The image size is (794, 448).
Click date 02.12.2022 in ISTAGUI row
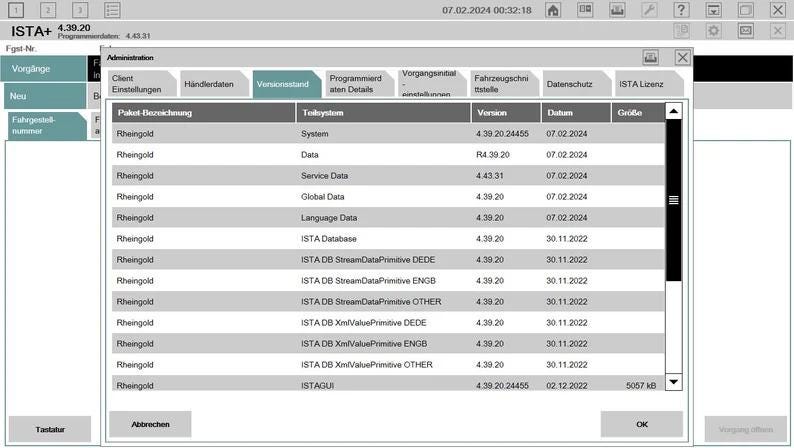[x=567, y=386]
